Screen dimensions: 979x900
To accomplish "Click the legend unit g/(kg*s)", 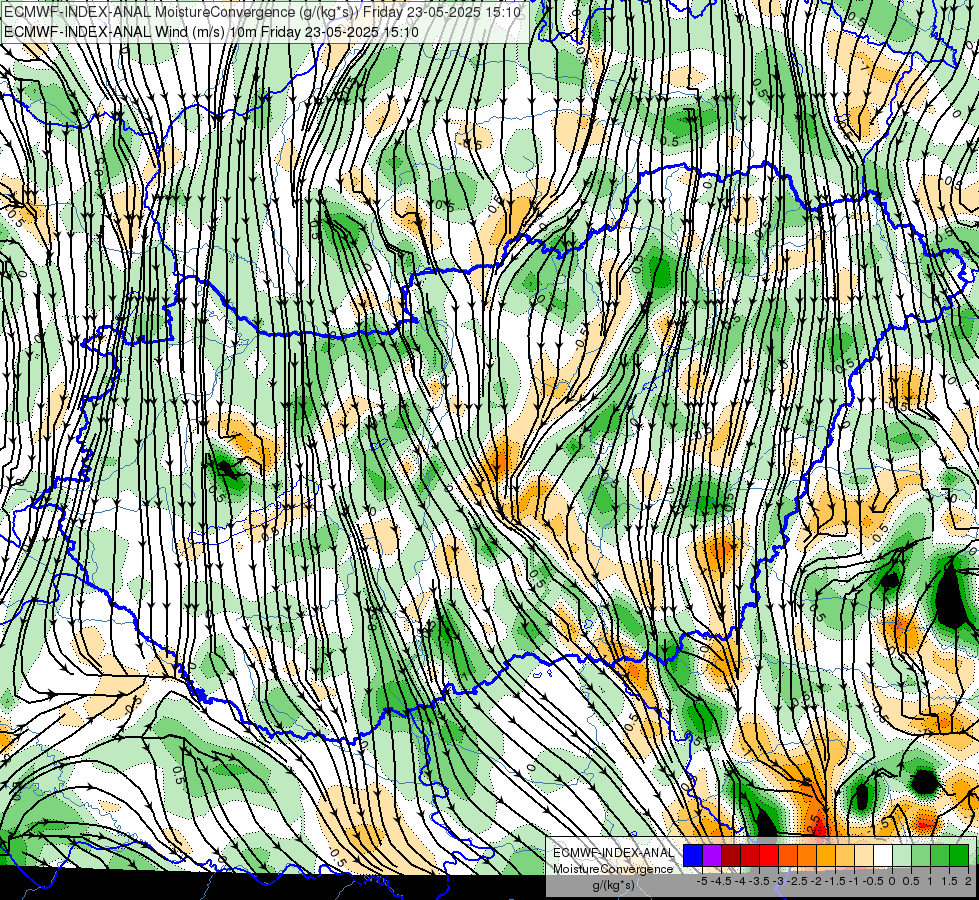I will pos(613,886).
